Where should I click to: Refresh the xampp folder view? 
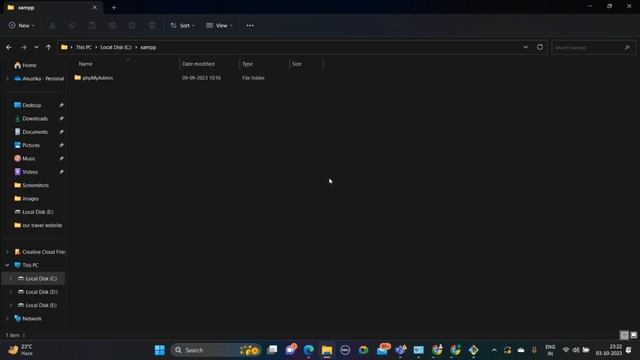pos(540,47)
